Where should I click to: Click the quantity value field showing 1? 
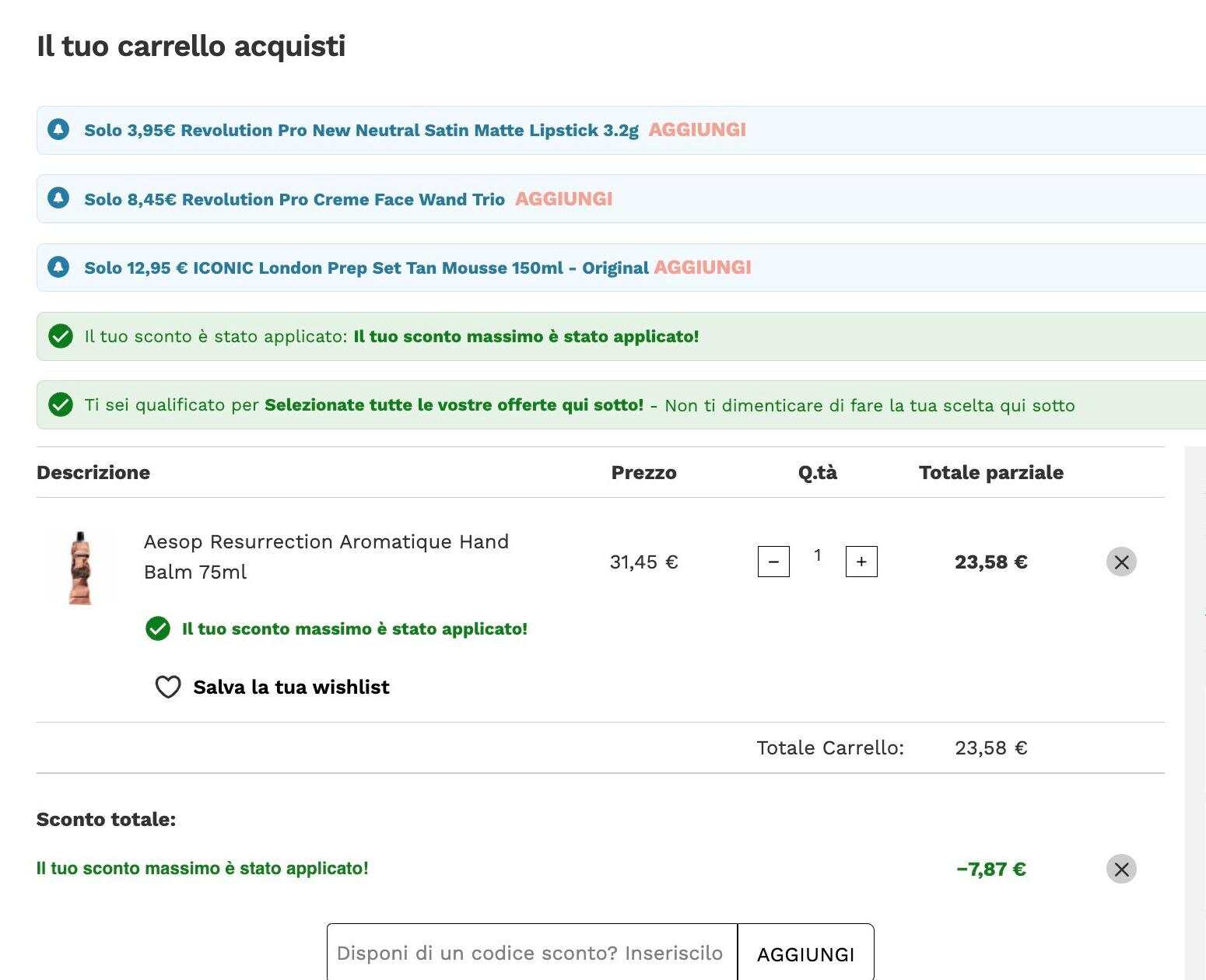click(x=818, y=555)
